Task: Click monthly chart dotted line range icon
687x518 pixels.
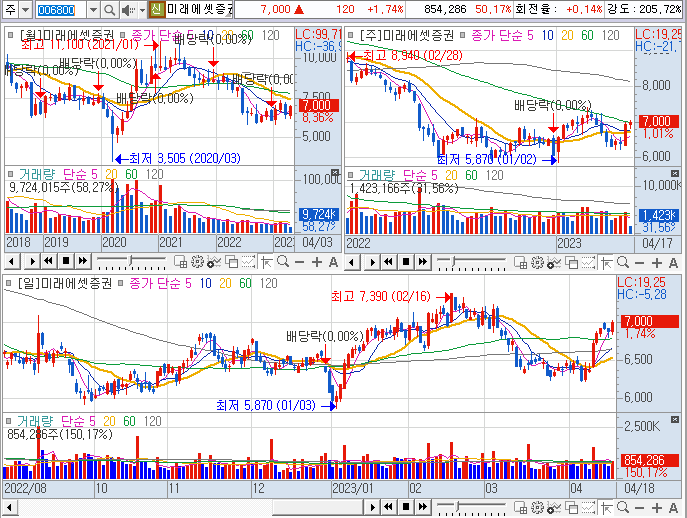Action: (x=248, y=262)
